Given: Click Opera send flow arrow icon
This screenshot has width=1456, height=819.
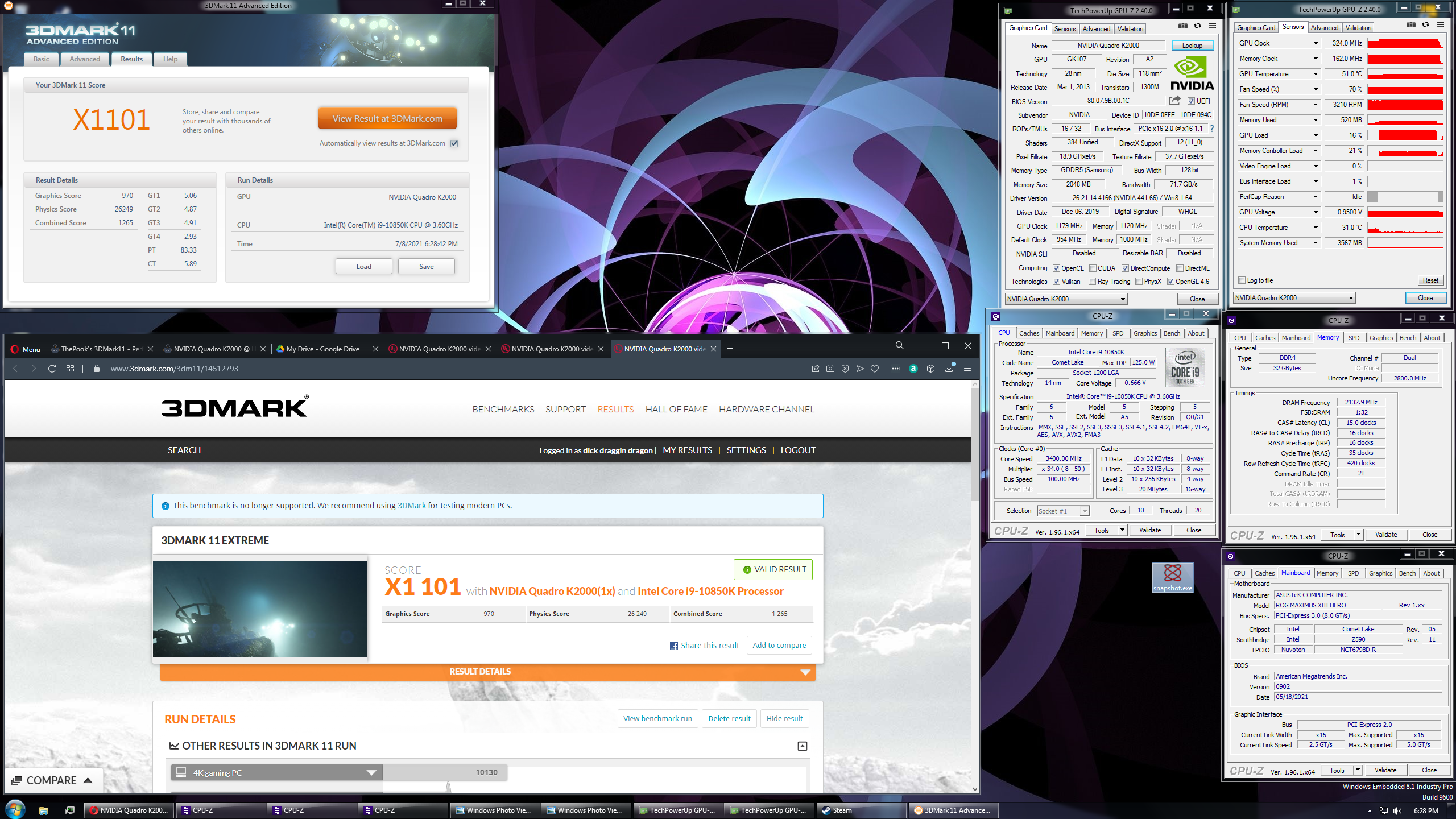Looking at the screenshot, I should point(860,369).
